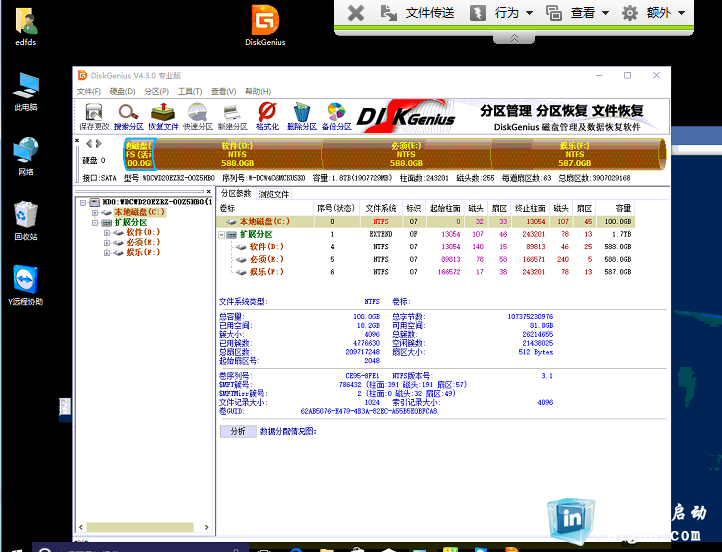The height and width of the screenshot is (552, 722).
Task: Collapse the remote toolbar with the chevron handle
Action: (514, 39)
